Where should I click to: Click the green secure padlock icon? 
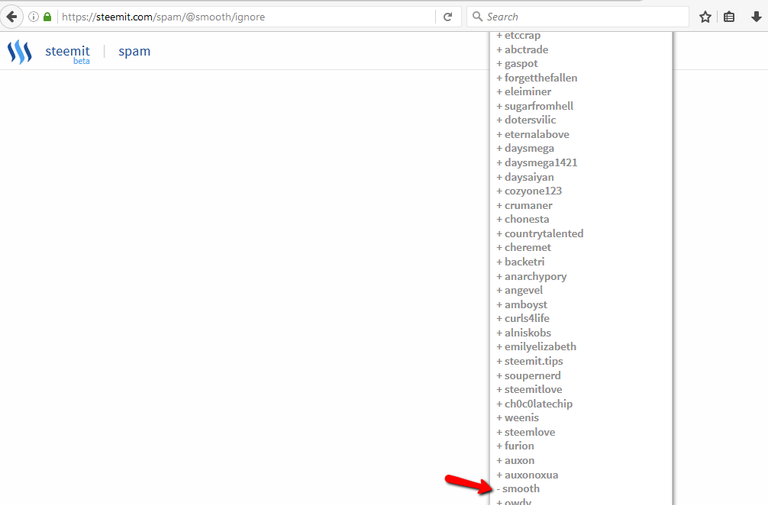pyautogui.click(x=48, y=17)
